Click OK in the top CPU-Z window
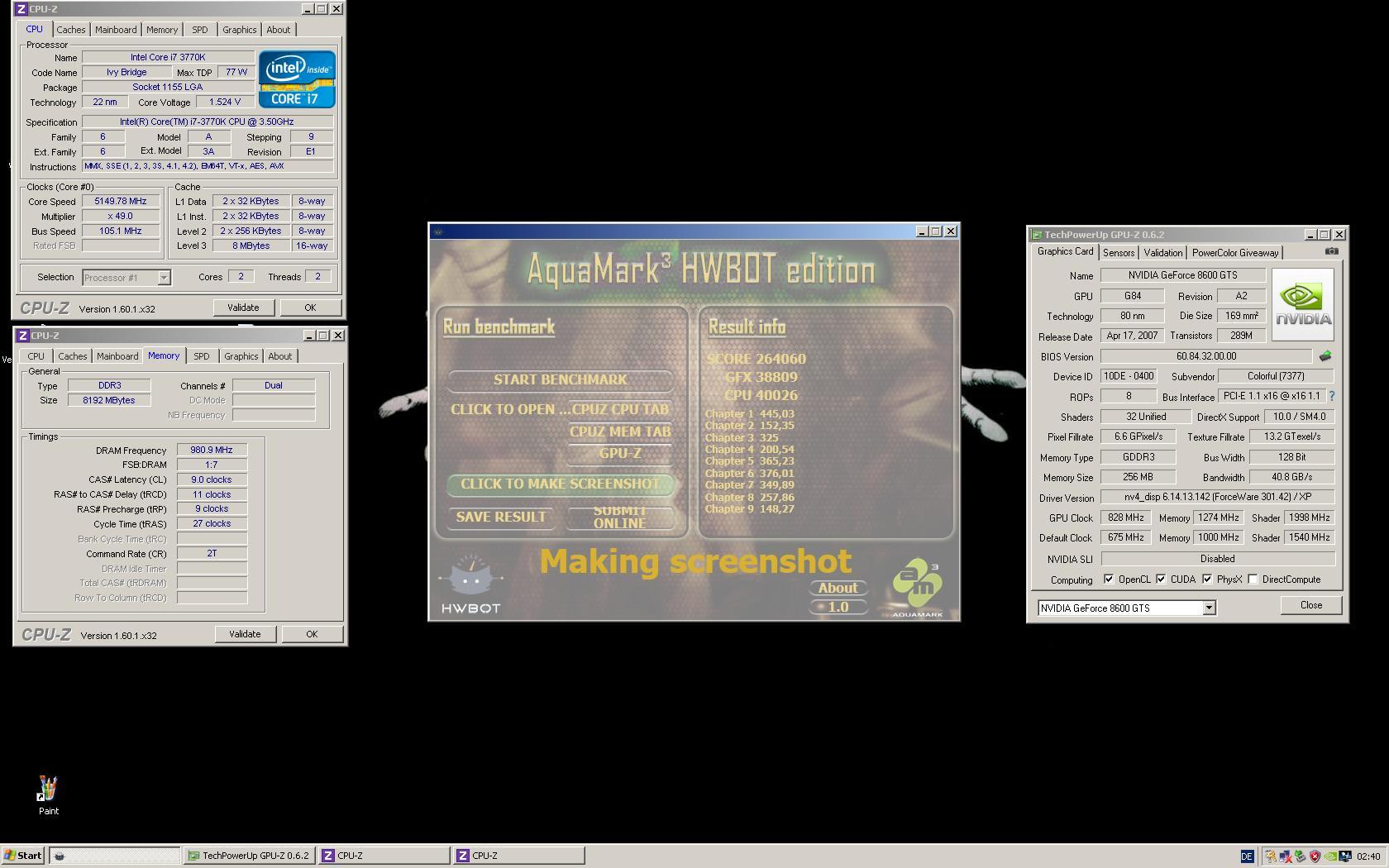 [310, 308]
